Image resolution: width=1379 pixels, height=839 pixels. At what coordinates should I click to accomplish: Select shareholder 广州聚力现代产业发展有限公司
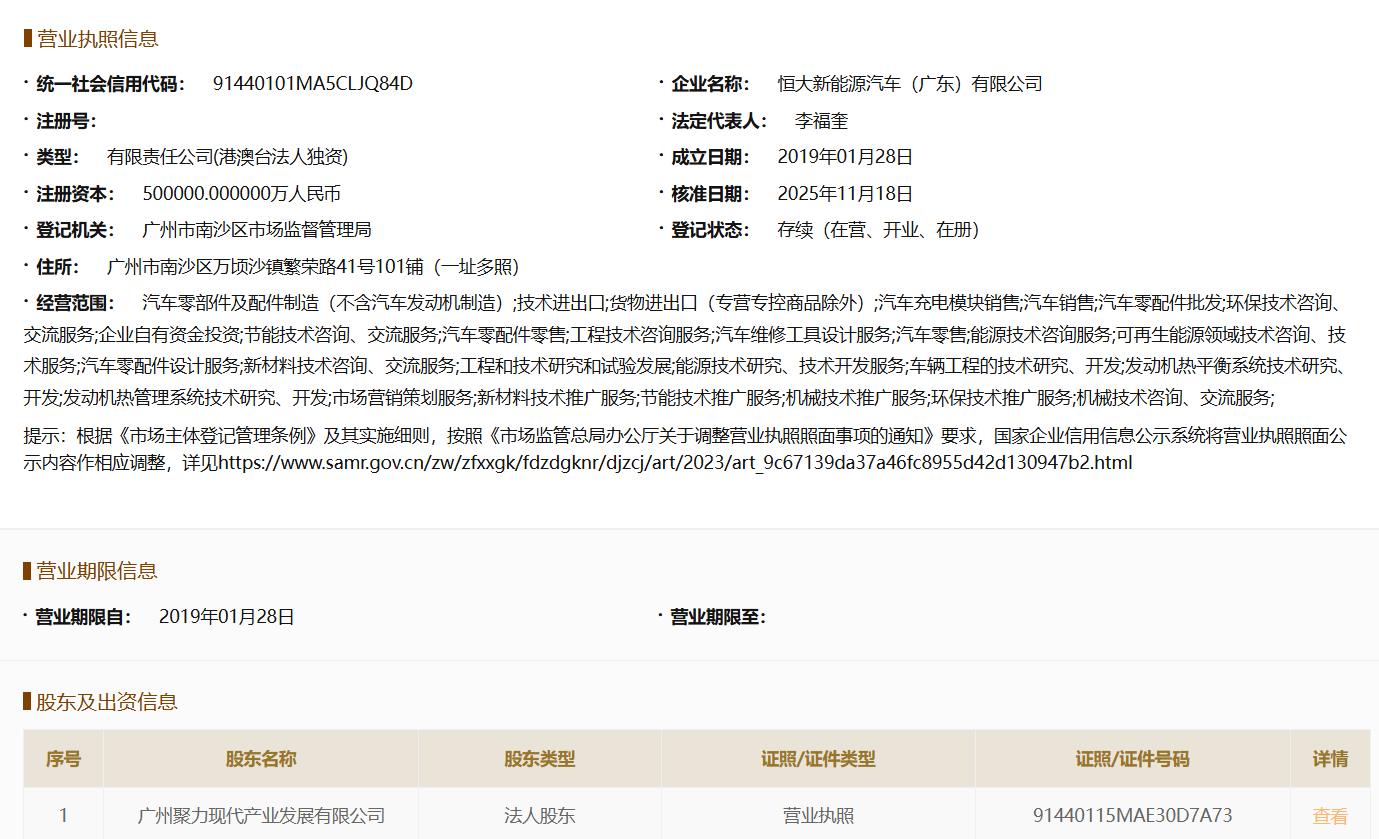[x=261, y=816]
